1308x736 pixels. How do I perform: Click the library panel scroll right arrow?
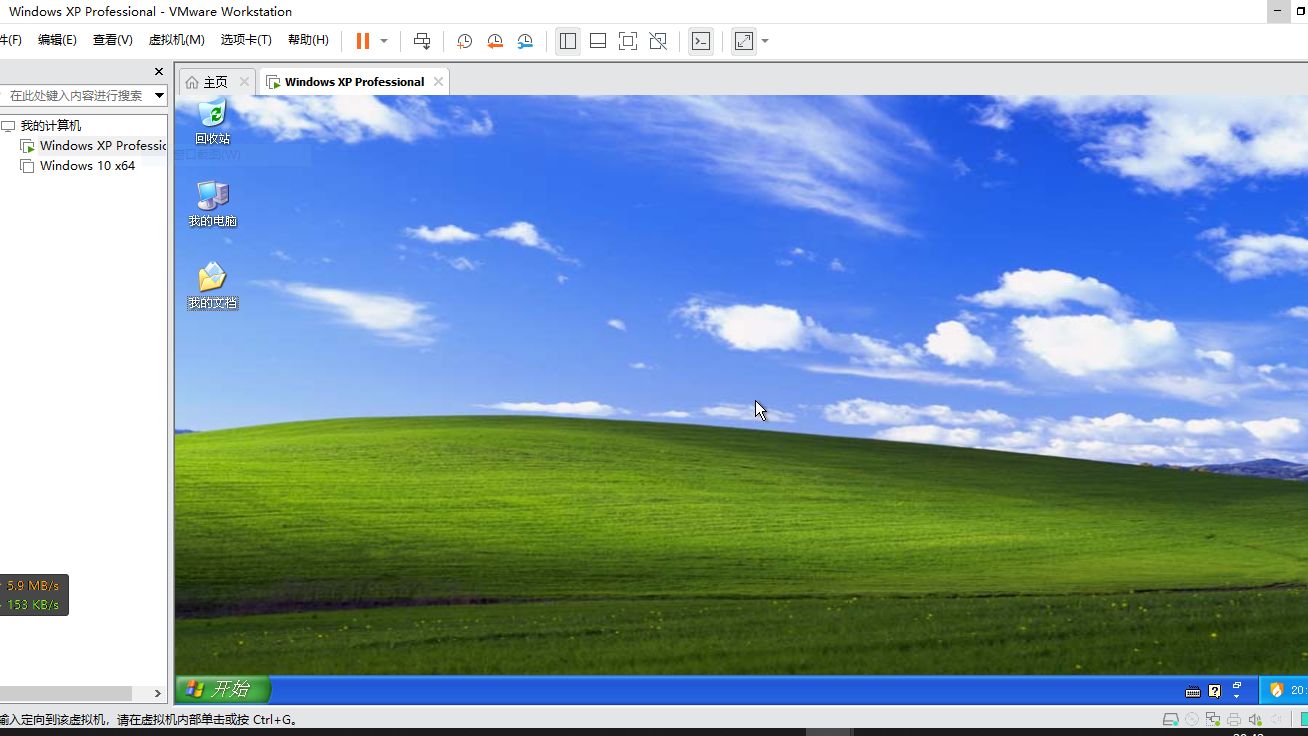click(x=157, y=693)
